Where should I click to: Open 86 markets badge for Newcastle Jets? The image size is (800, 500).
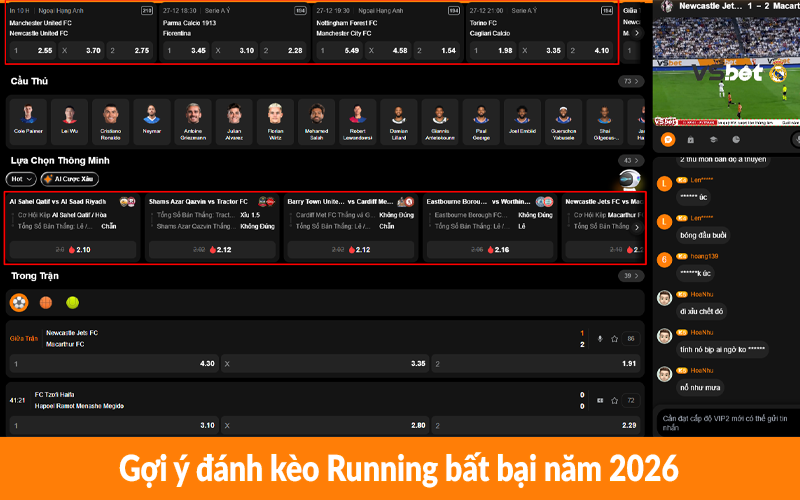[631, 339]
